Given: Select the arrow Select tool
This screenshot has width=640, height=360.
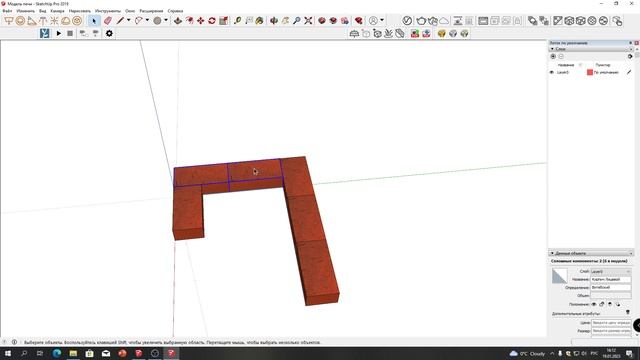Looking at the screenshot, I should tap(94, 20).
